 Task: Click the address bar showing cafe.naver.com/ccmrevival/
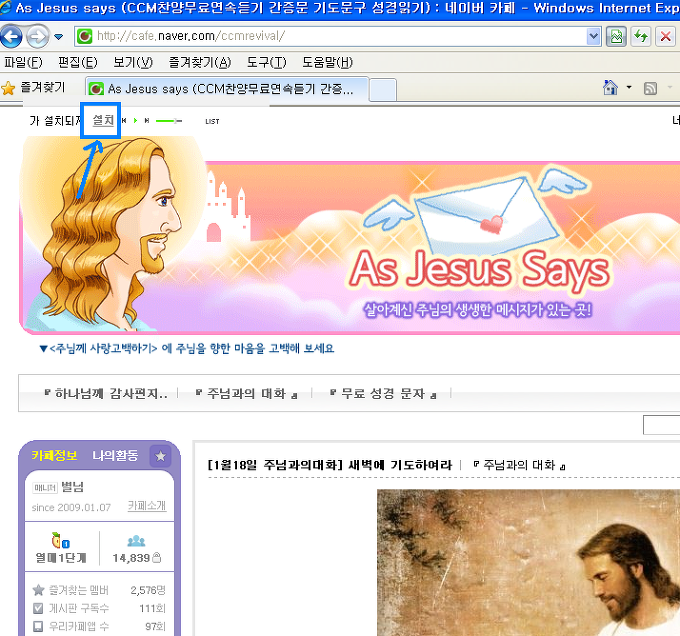338,36
